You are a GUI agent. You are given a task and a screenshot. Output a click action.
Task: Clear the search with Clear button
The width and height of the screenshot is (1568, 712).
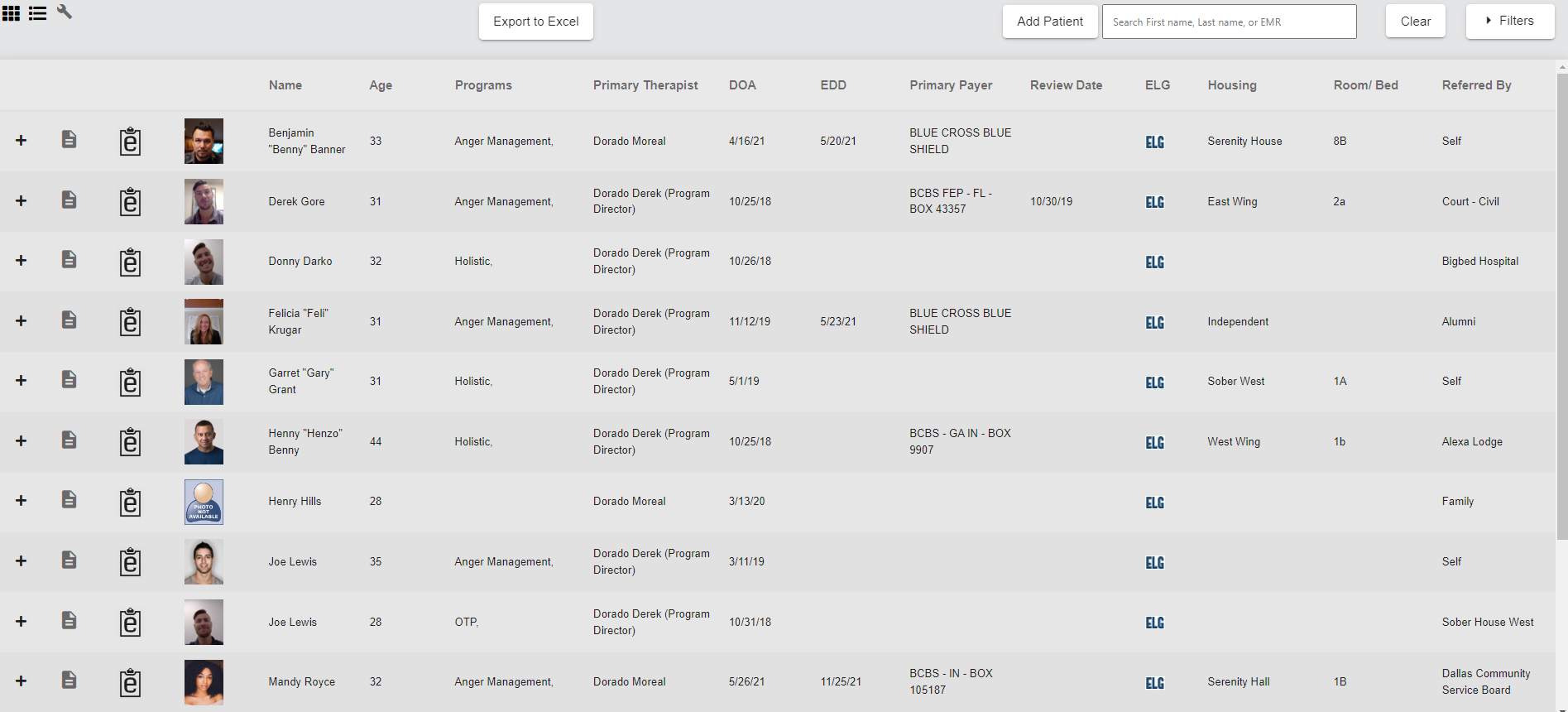pos(1415,22)
